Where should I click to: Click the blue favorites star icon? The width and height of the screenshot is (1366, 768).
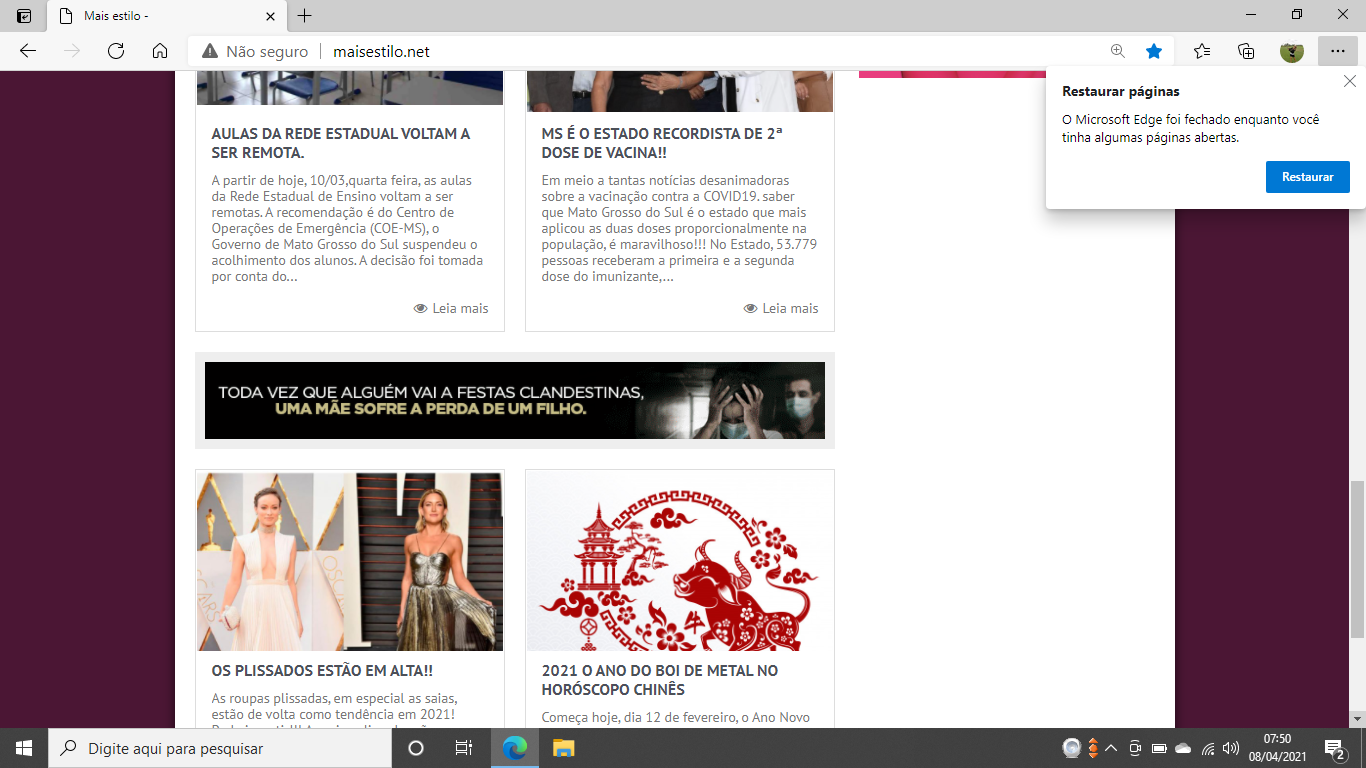[x=1154, y=51]
